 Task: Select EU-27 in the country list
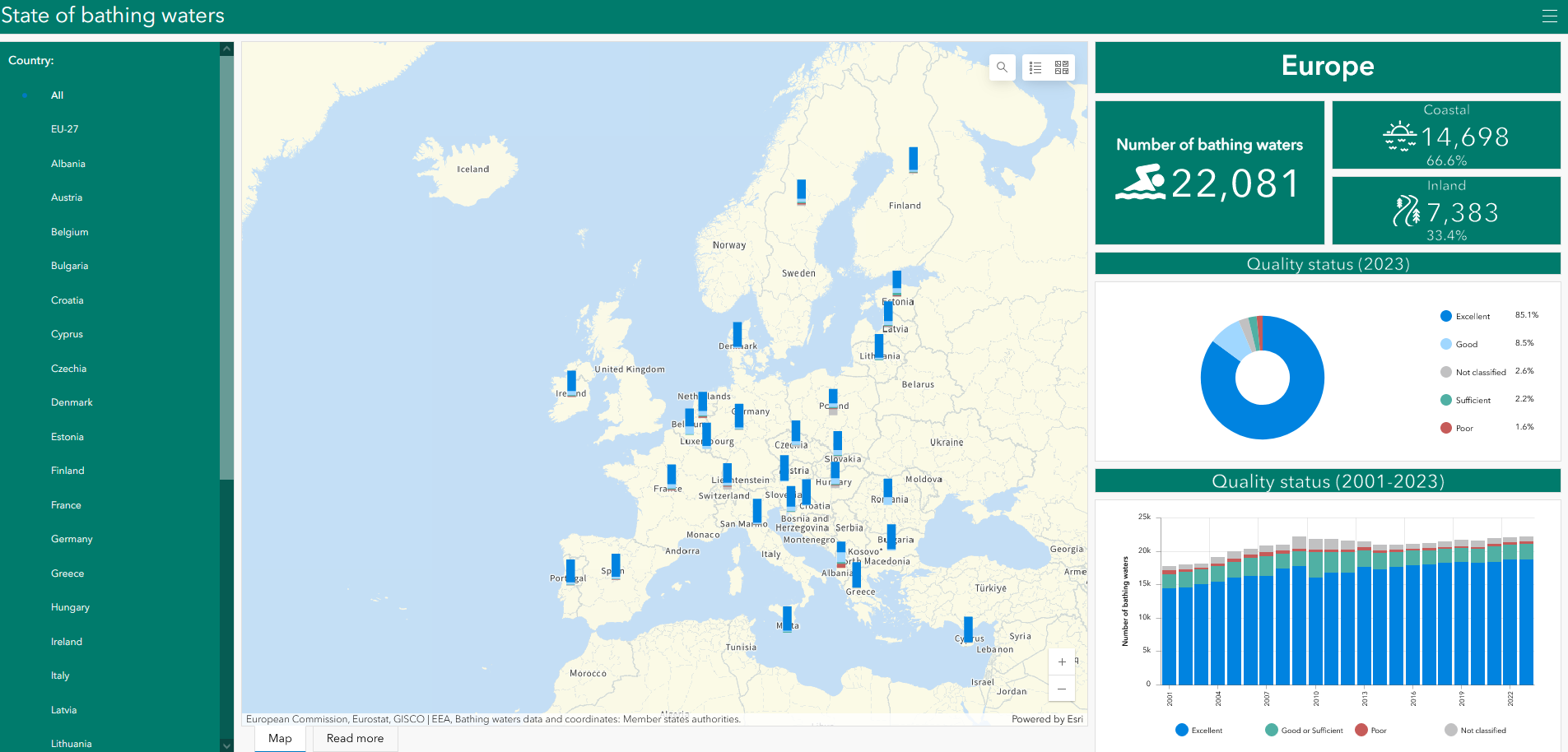[65, 129]
